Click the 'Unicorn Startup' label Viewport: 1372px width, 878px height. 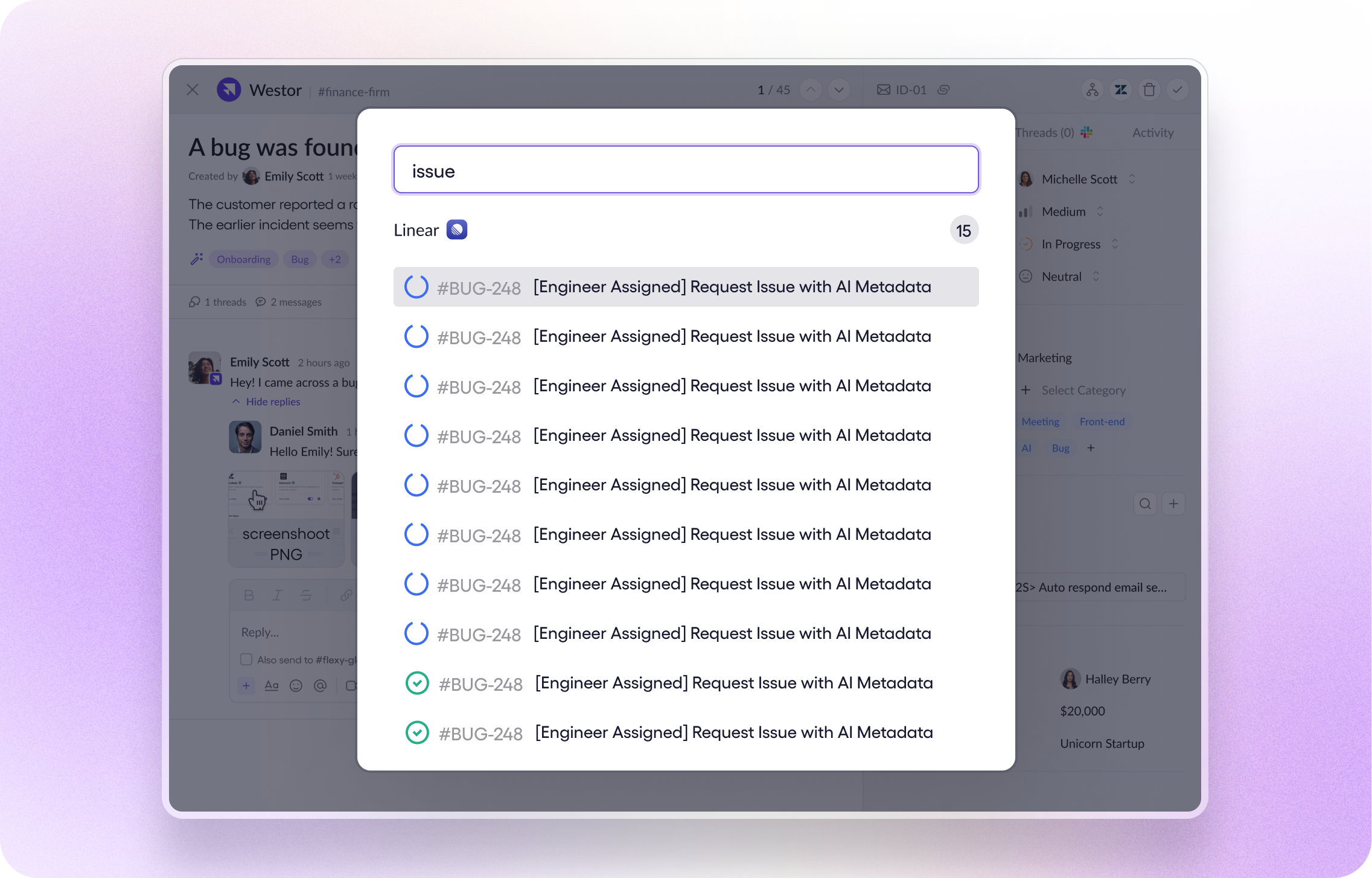pyautogui.click(x=1102, y=743)
